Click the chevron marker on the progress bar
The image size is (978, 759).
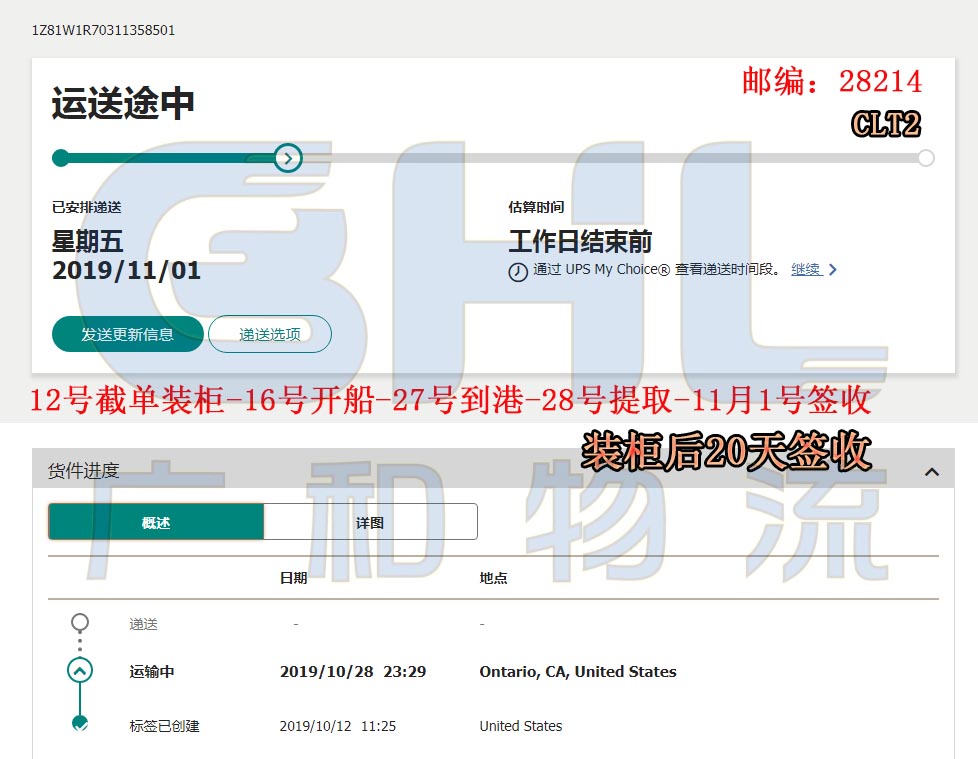(288, 157)
